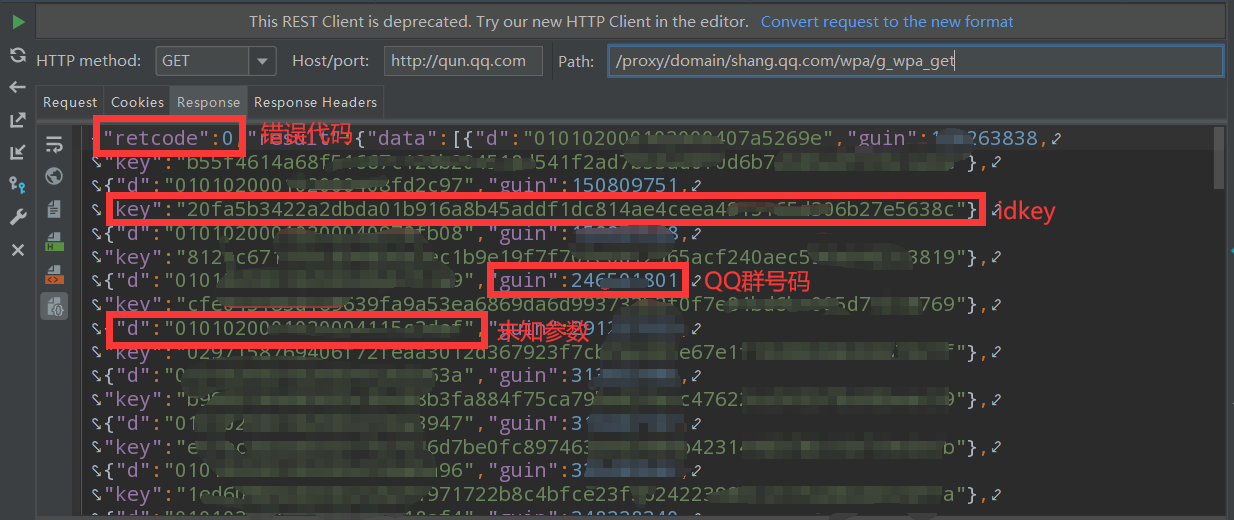The image size is (1234, 520).
Task: Click 'Convert request to the new format' link
Action: click(887, 21)
